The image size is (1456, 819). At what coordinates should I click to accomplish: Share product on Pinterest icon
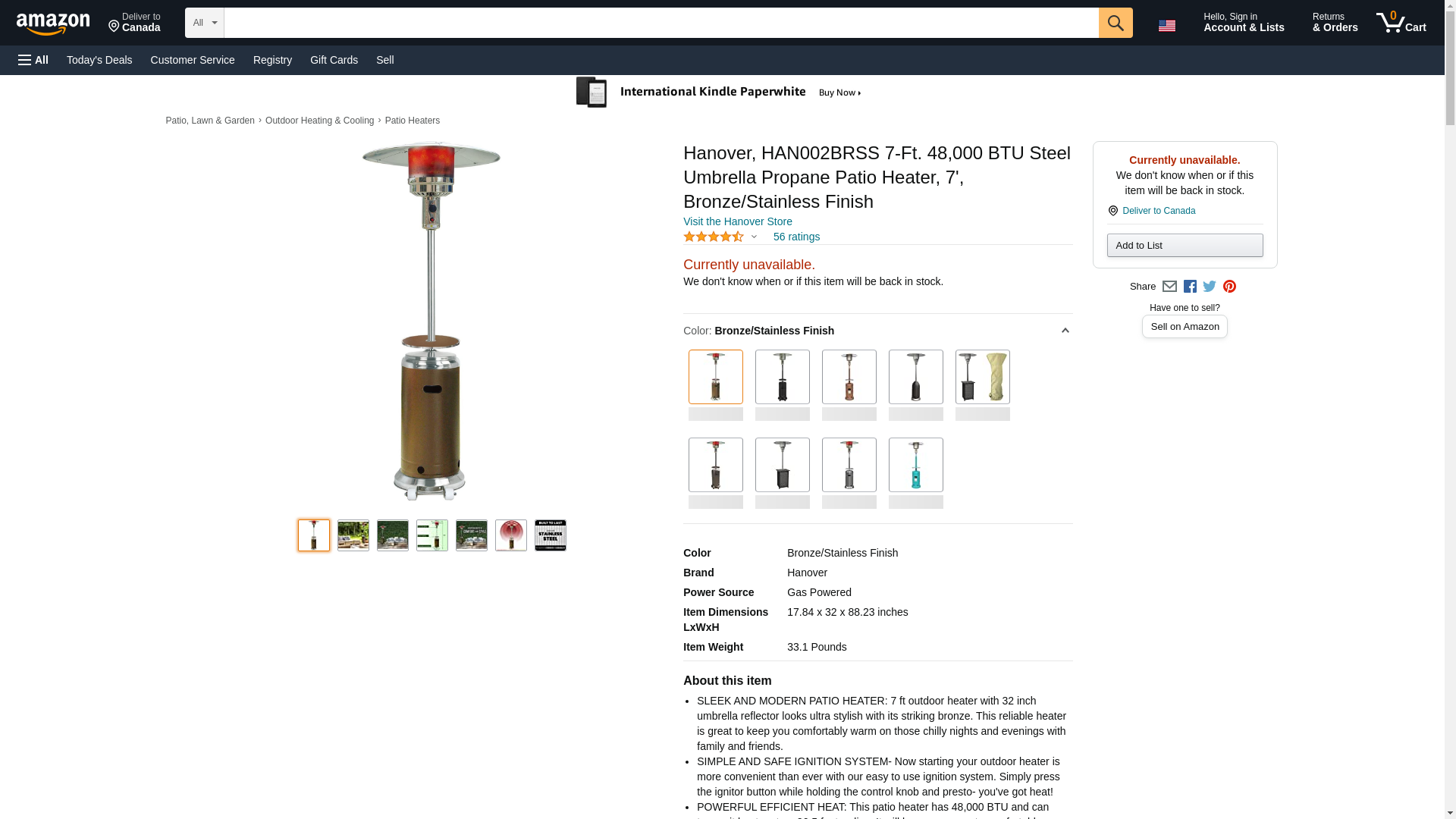1229,287
